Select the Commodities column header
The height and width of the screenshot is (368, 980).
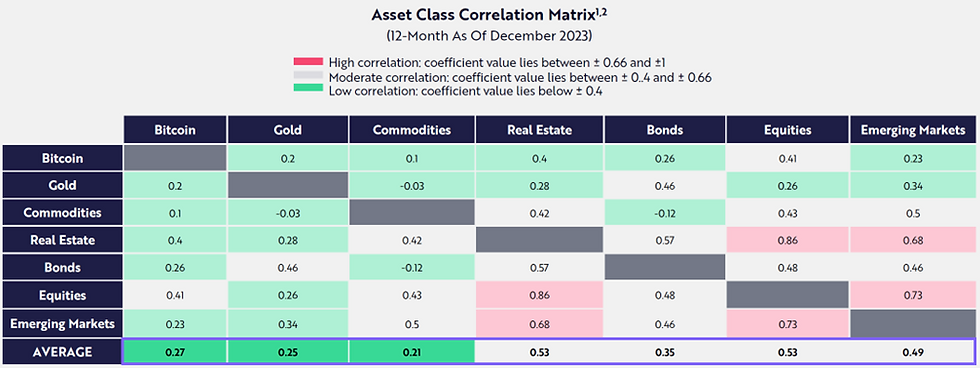(x=412, y=130)
